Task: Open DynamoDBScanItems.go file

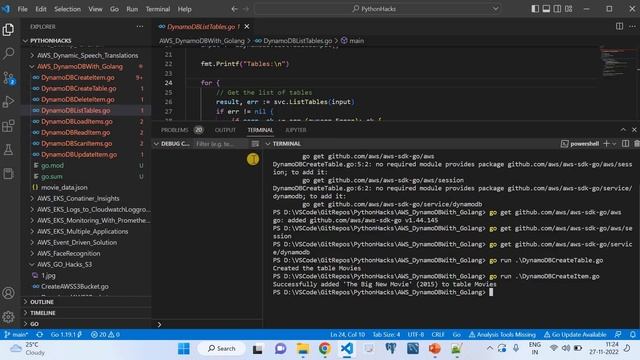Action: click(76, 144)
